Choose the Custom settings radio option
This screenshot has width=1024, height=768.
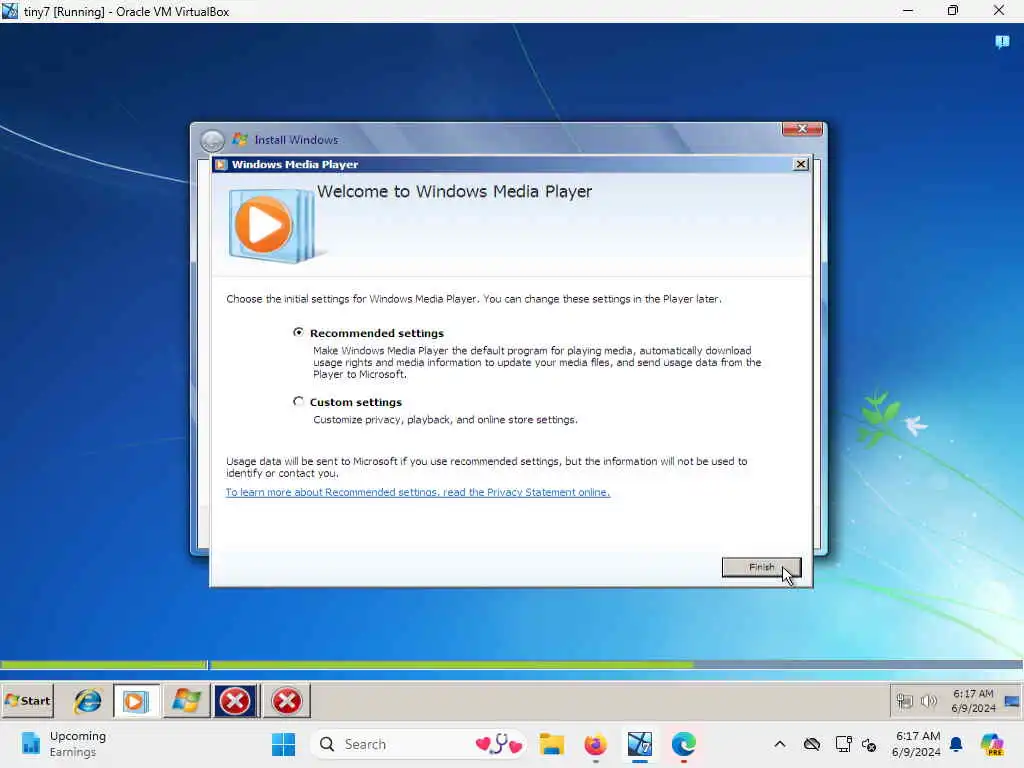point(298,402)
